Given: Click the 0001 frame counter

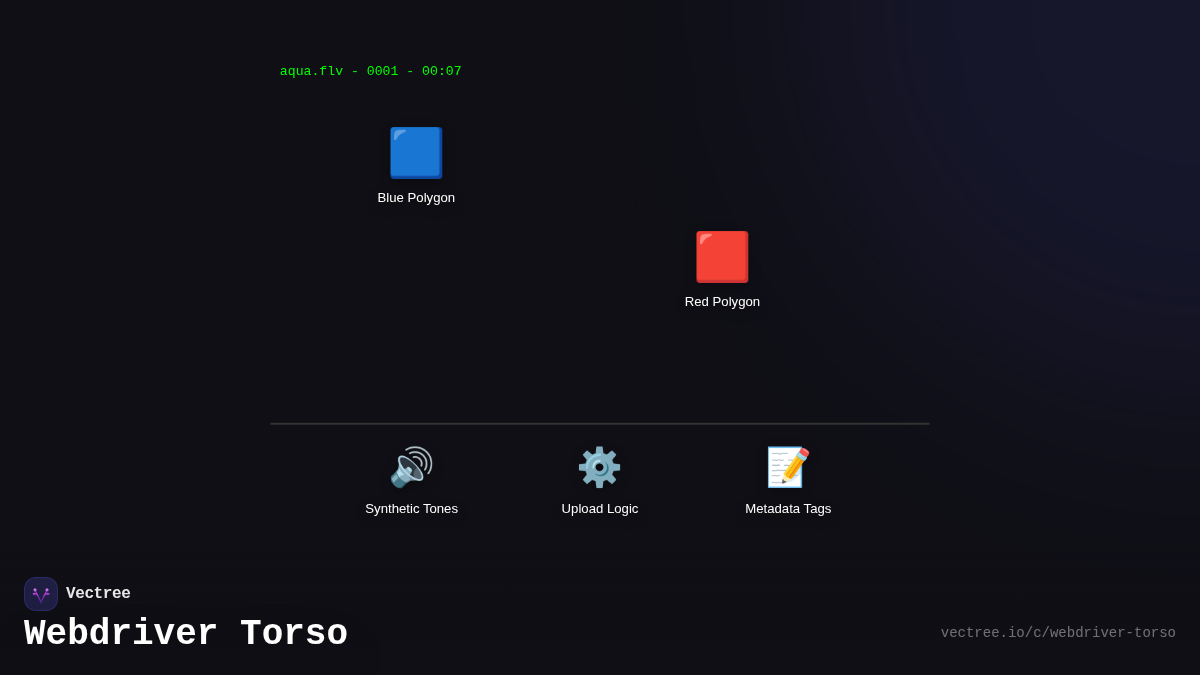Looking at the screenshot, I should pos(382,71).
